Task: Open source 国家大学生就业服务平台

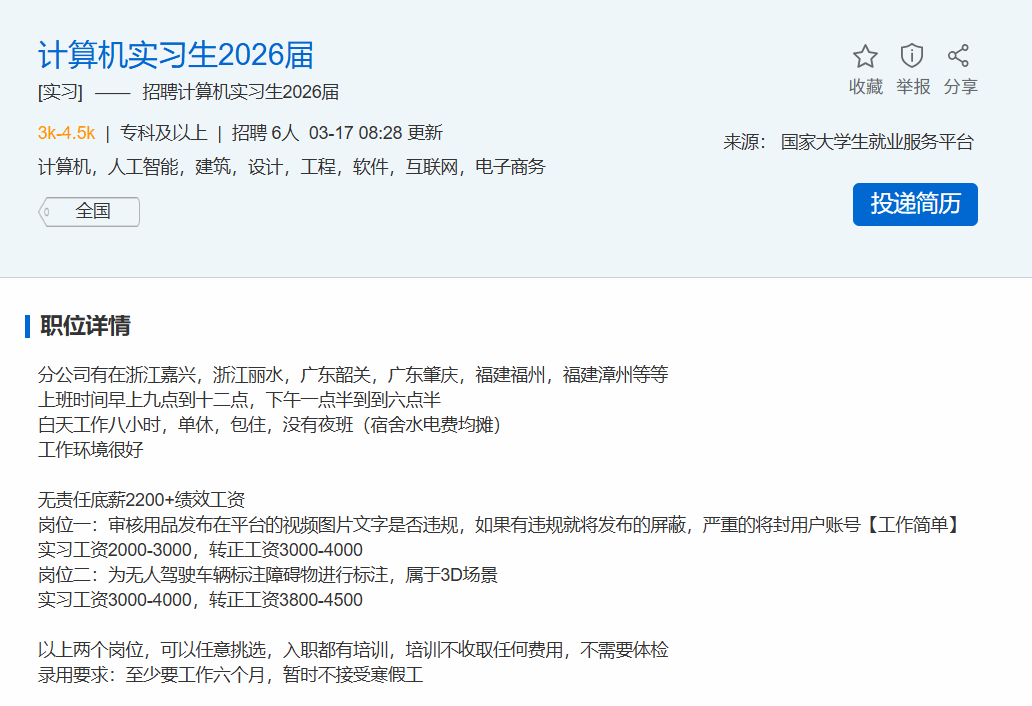Action: pos(877,142)
